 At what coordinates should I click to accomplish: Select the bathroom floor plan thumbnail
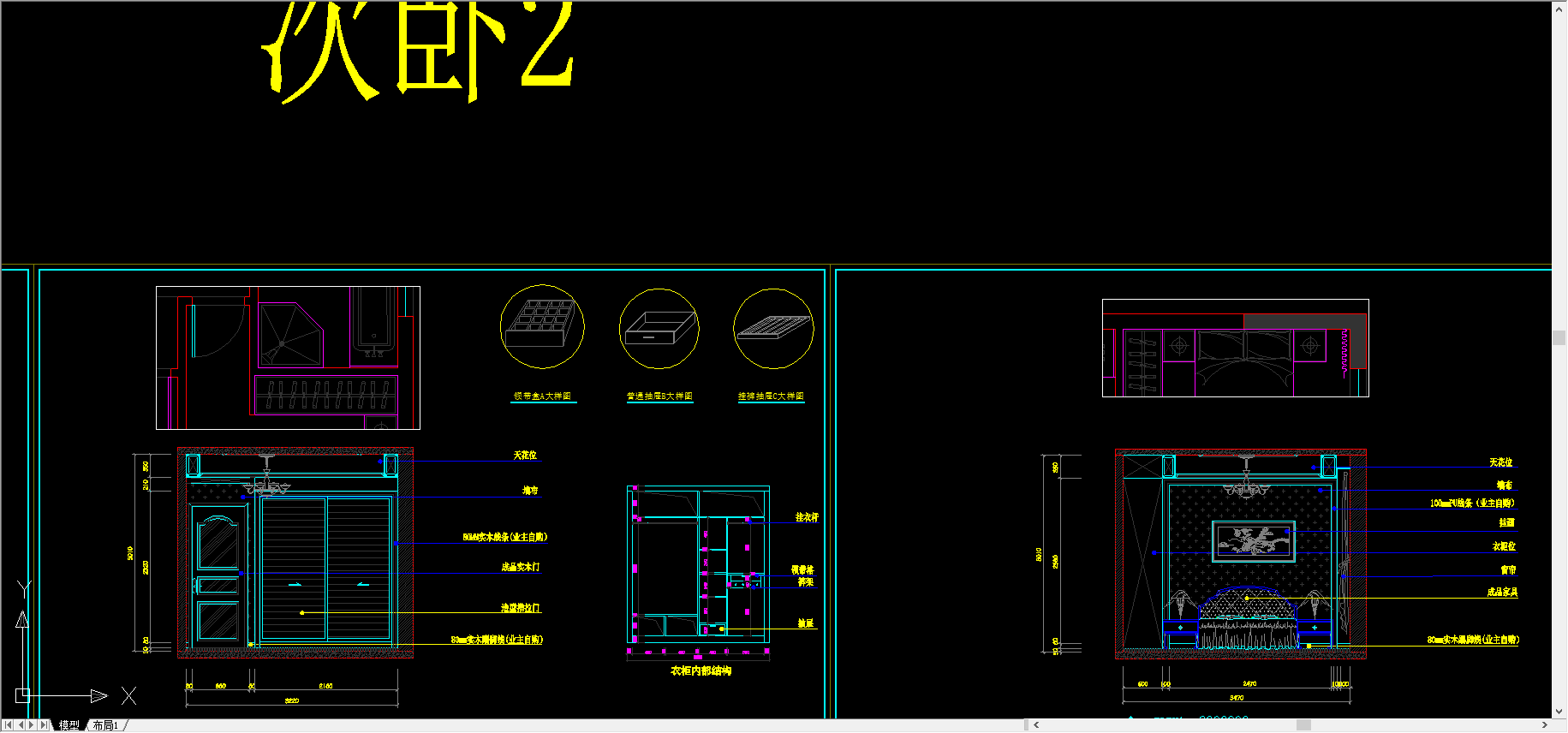pos(288,358)
